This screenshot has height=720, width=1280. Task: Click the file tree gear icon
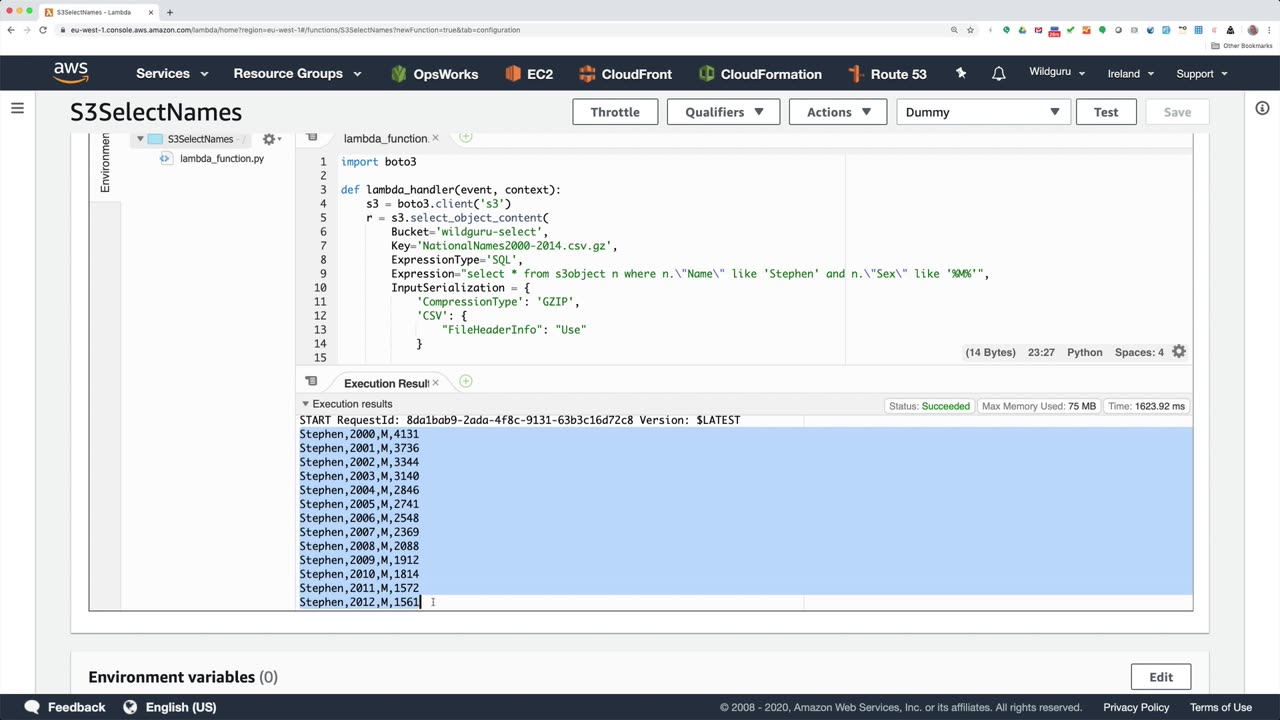(268, 139)
